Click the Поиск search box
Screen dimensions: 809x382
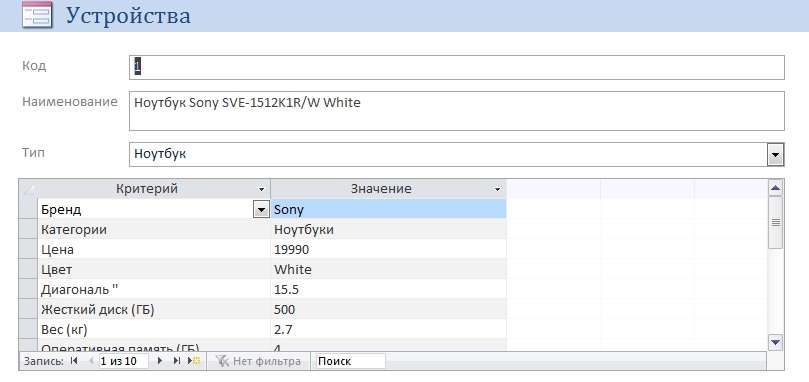point(350,361)
